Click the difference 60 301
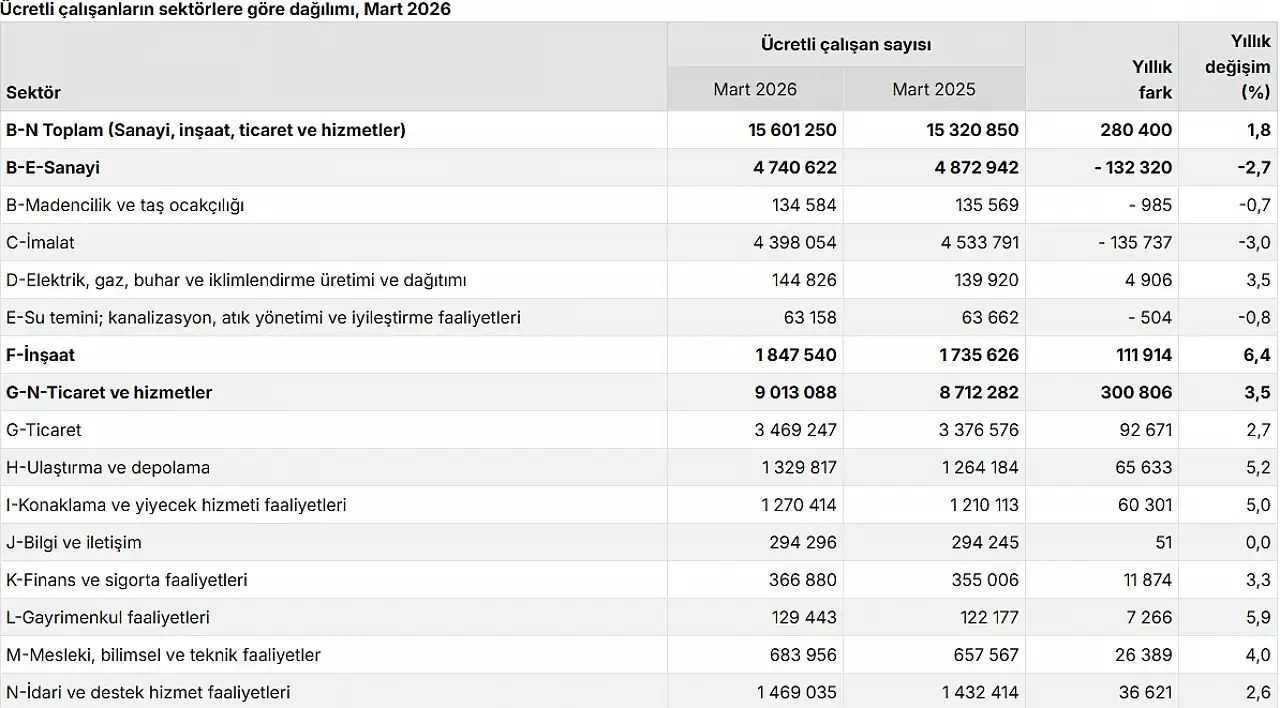Image resolution: width=1280 pixels, height=708 pixels. tap(1145, 505)
